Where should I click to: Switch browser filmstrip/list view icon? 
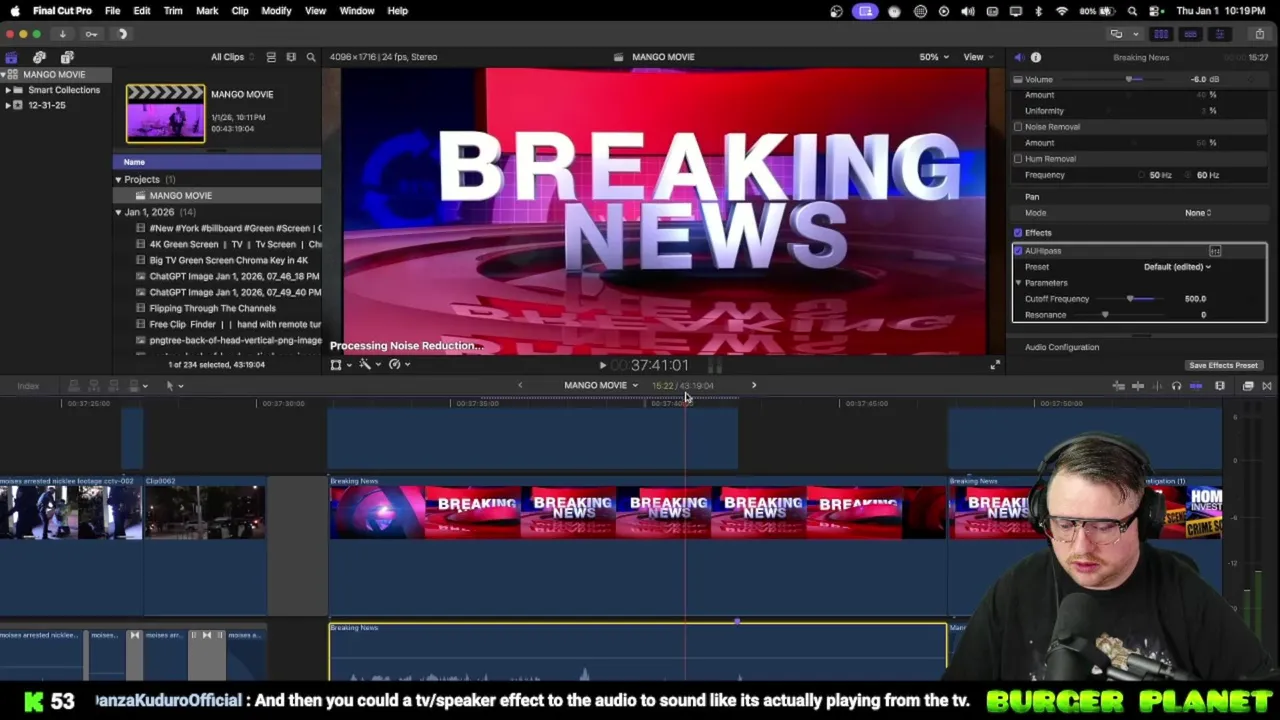coord(291,57)
